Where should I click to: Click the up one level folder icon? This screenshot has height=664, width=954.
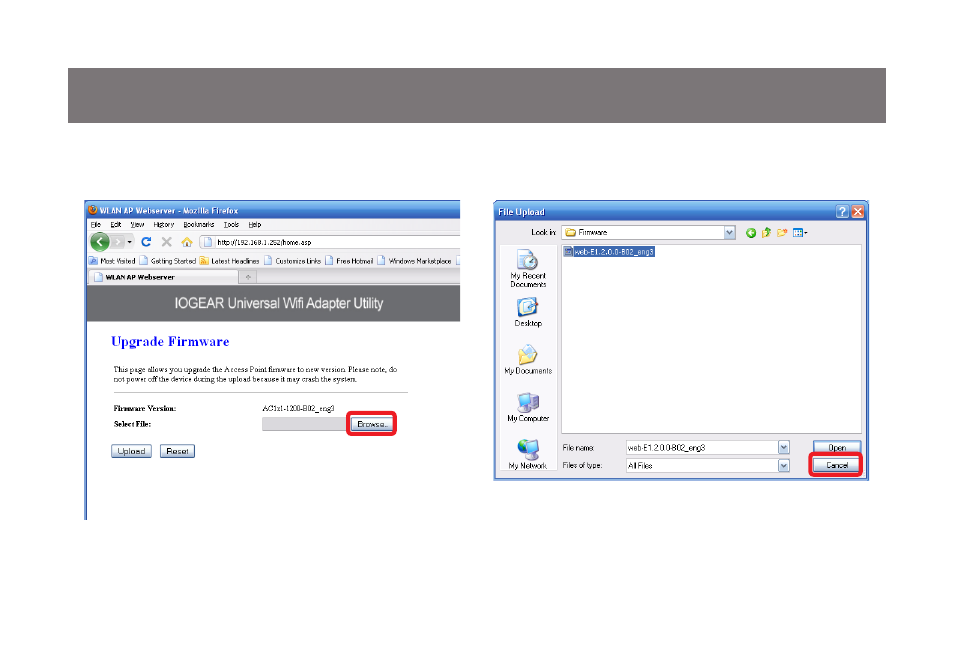pos(767,232)
